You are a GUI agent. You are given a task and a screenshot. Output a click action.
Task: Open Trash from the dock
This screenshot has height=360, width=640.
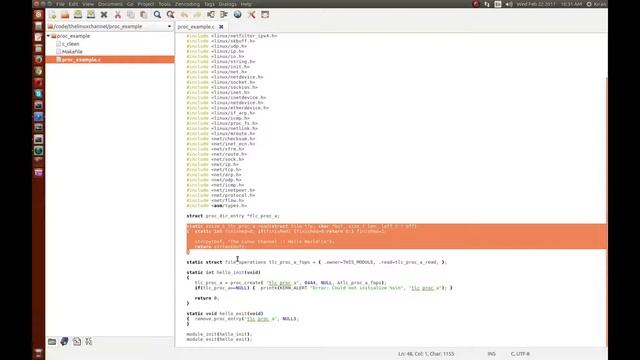pos(38,353)
